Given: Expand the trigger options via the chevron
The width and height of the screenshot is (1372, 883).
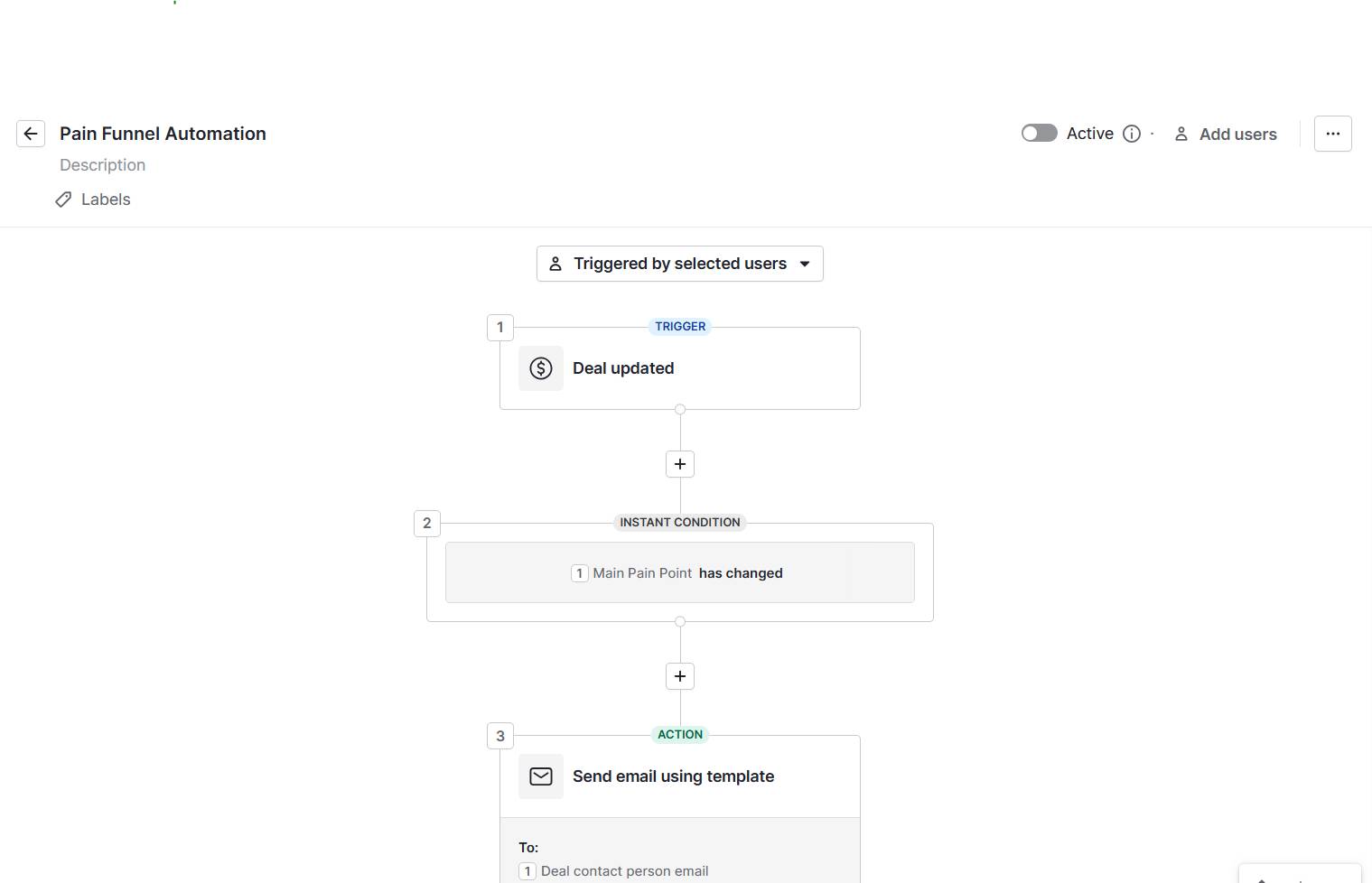Looking at the screenshot, I should [x=804, y=263].
